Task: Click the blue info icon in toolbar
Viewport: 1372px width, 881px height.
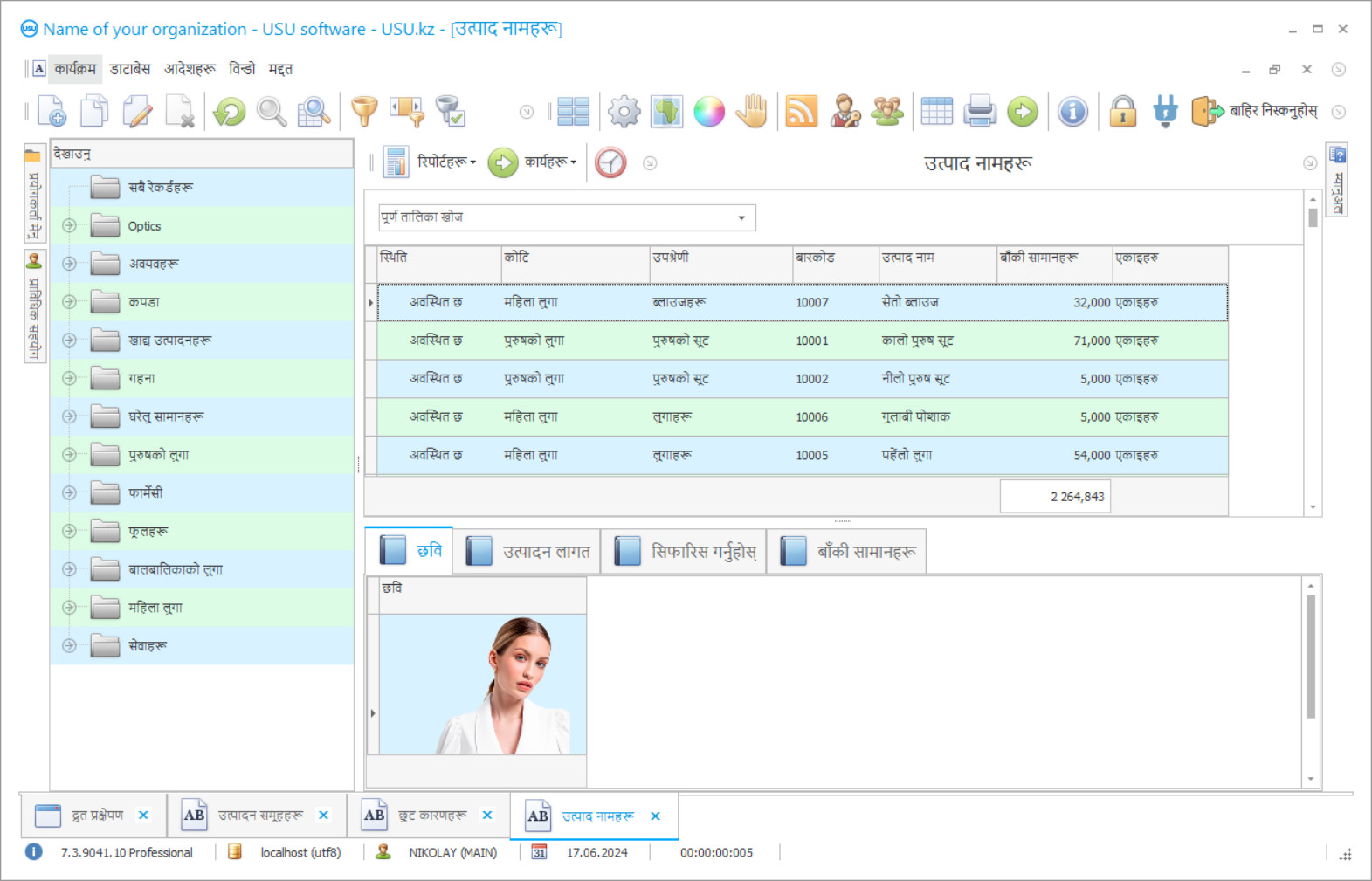Action: coord(1072,112)
